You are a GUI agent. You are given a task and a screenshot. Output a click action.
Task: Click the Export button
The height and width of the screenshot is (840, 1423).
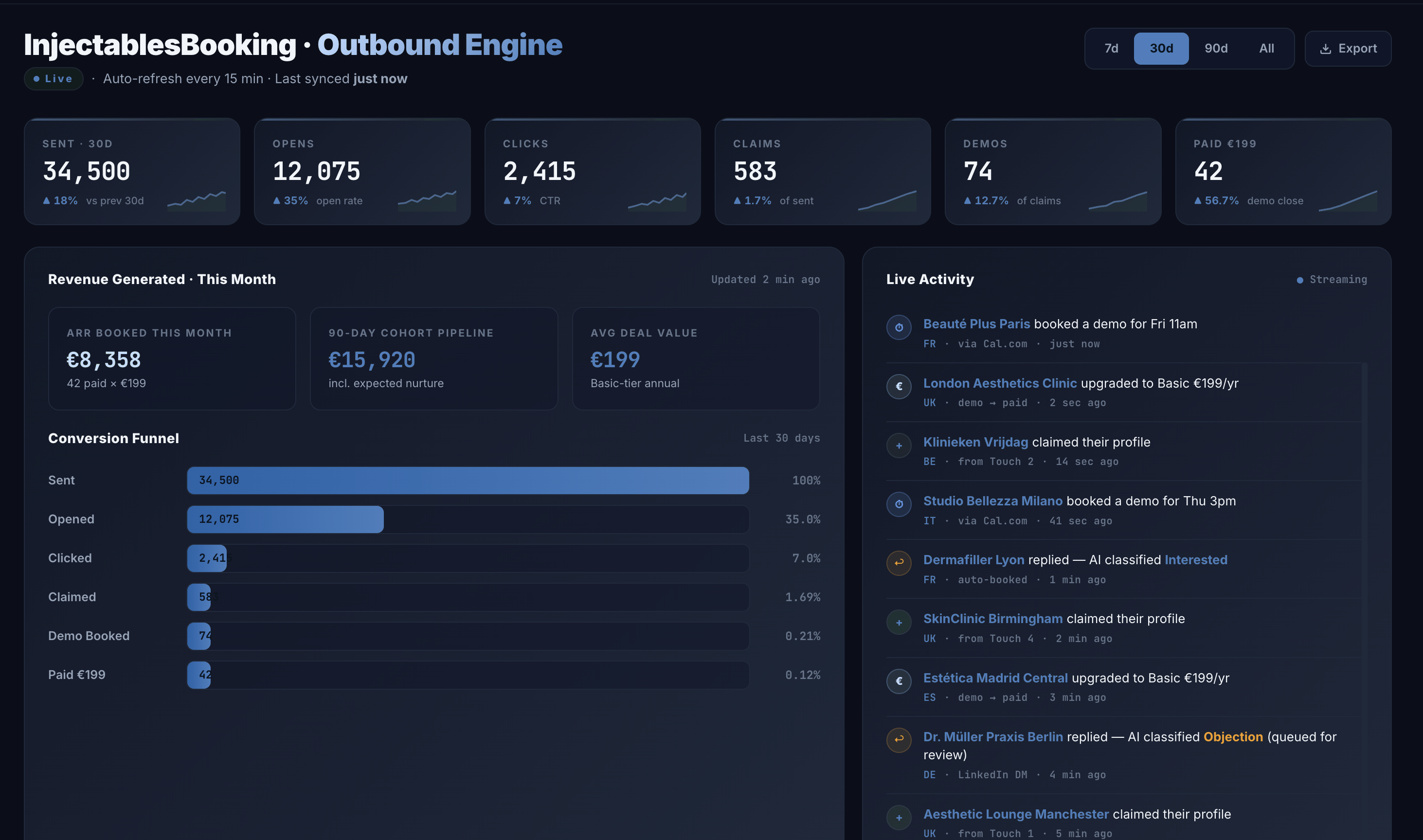pyautogui.click(x=1348, y=49)
